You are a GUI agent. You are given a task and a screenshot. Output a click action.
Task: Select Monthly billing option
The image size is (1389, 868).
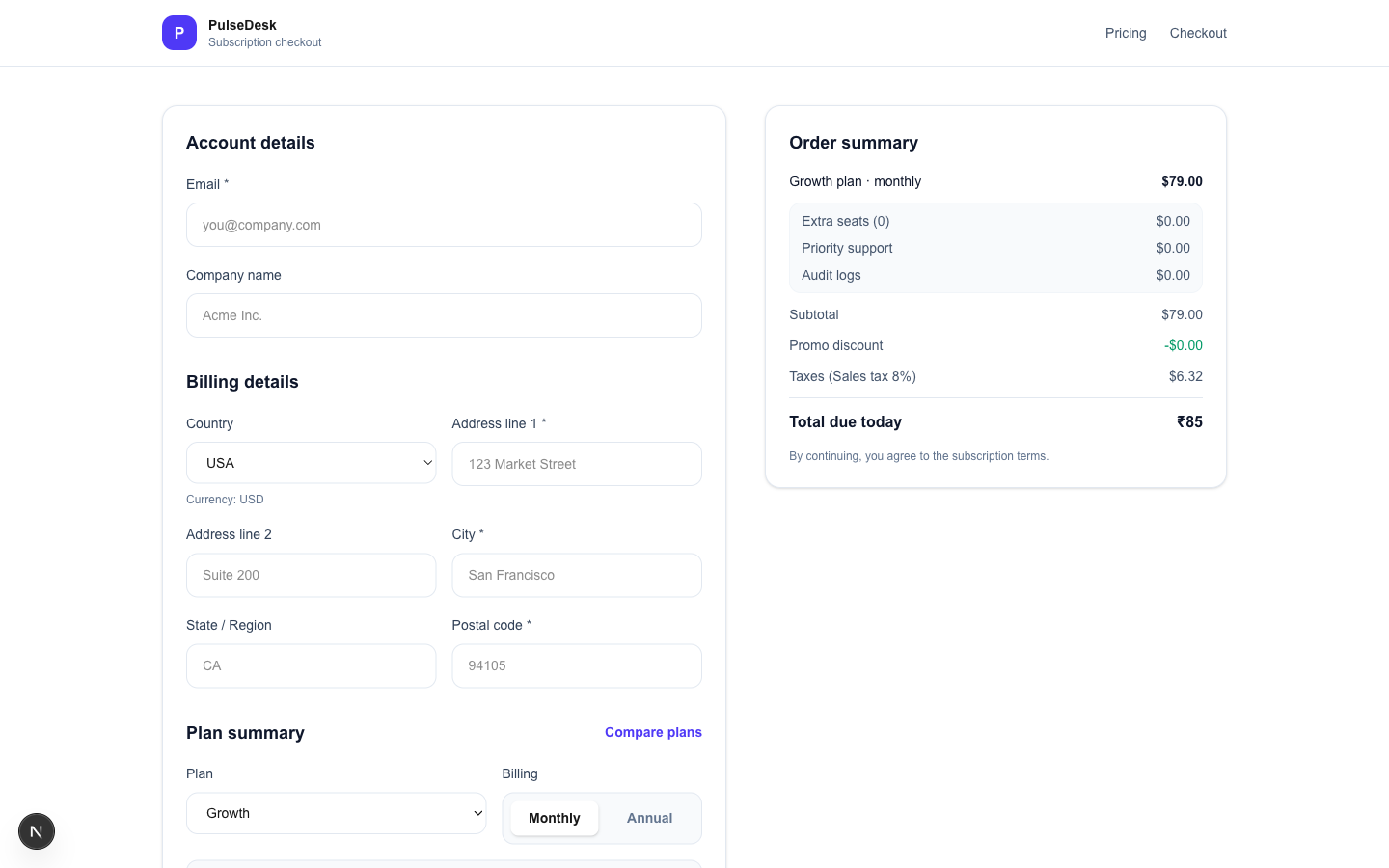[554, 818]
